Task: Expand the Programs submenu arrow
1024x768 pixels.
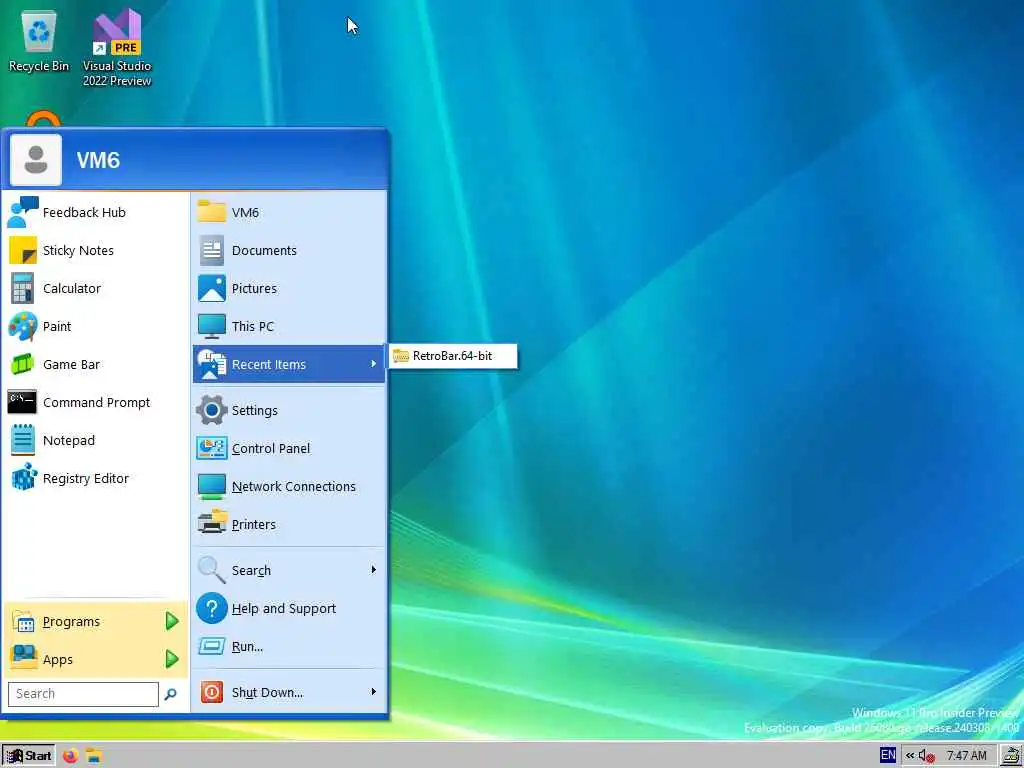Action: [x=172, y=621]
